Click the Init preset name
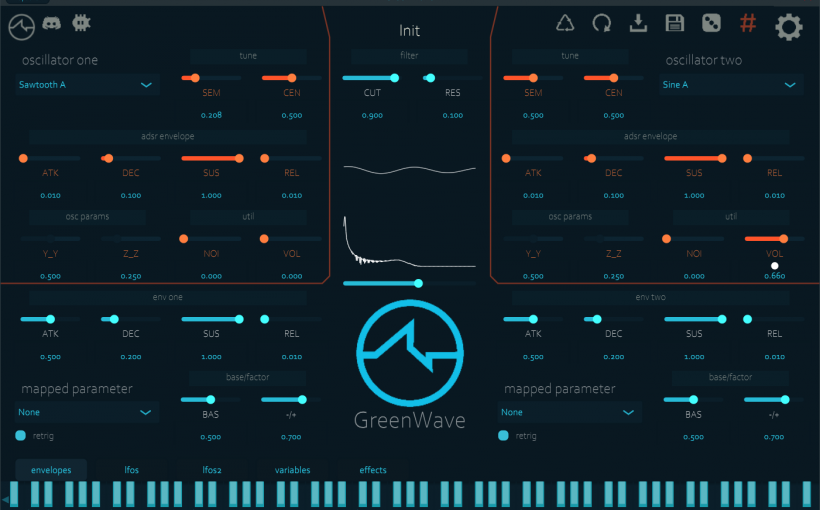820x510 pixels. pyautogui.click(x=410, y=30)
